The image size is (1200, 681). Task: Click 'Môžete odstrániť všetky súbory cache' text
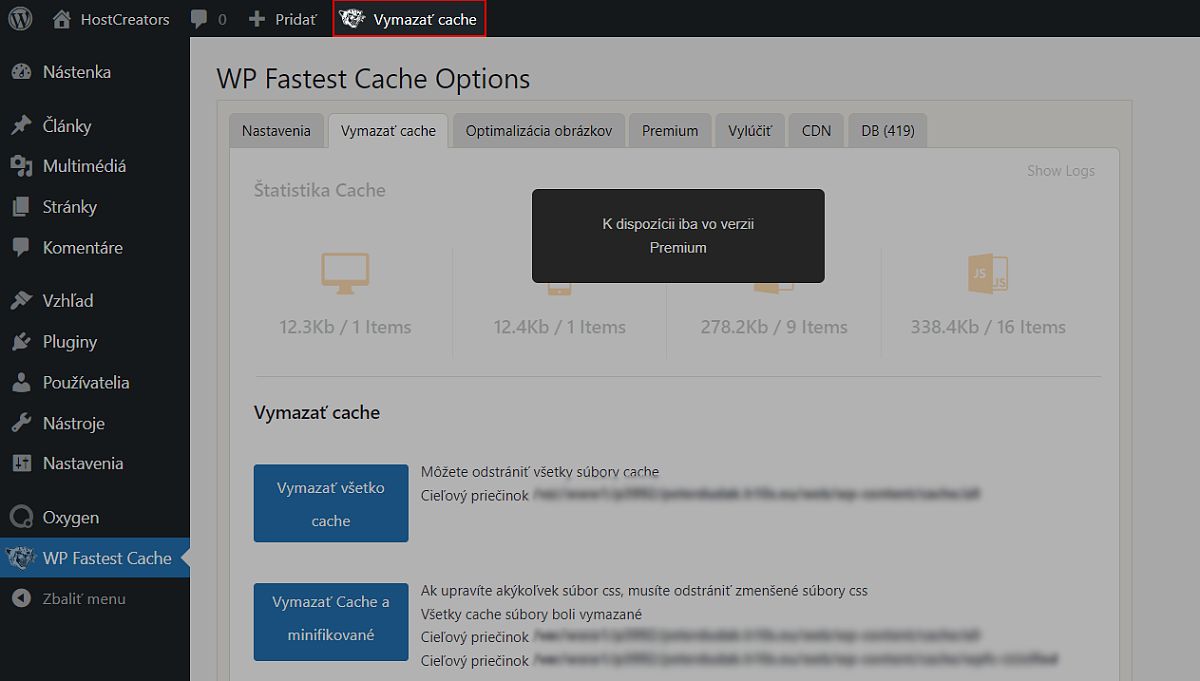(x=540, y=472)
